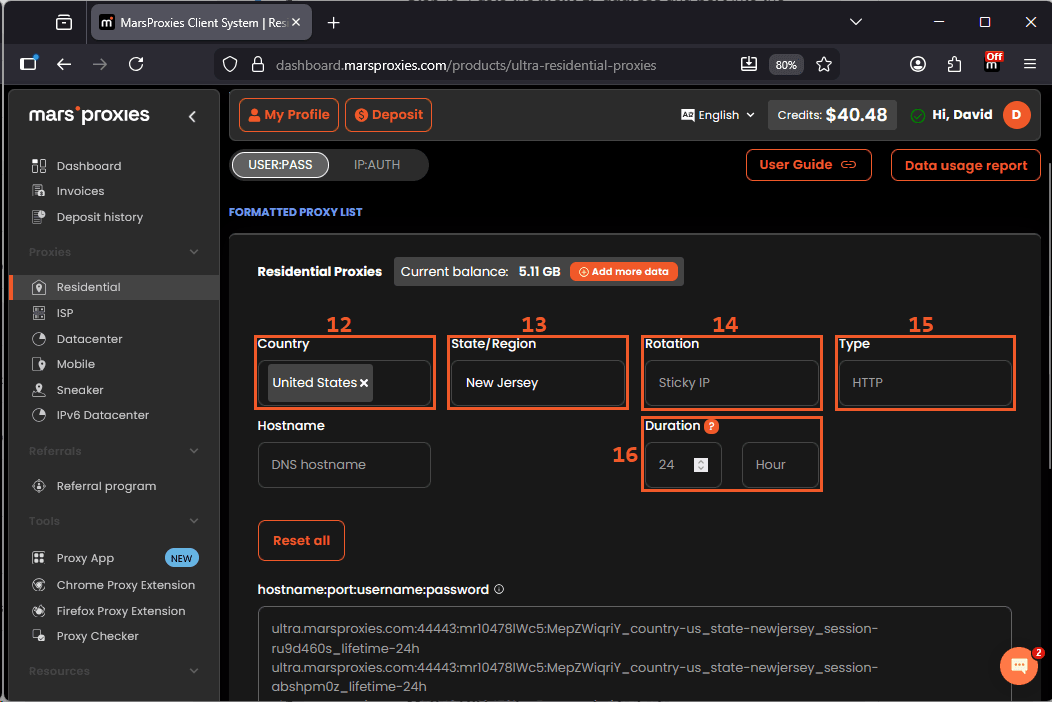Click the Reset all button
Viewport: 1052px width, 702px height.
(x=301, y=540)
